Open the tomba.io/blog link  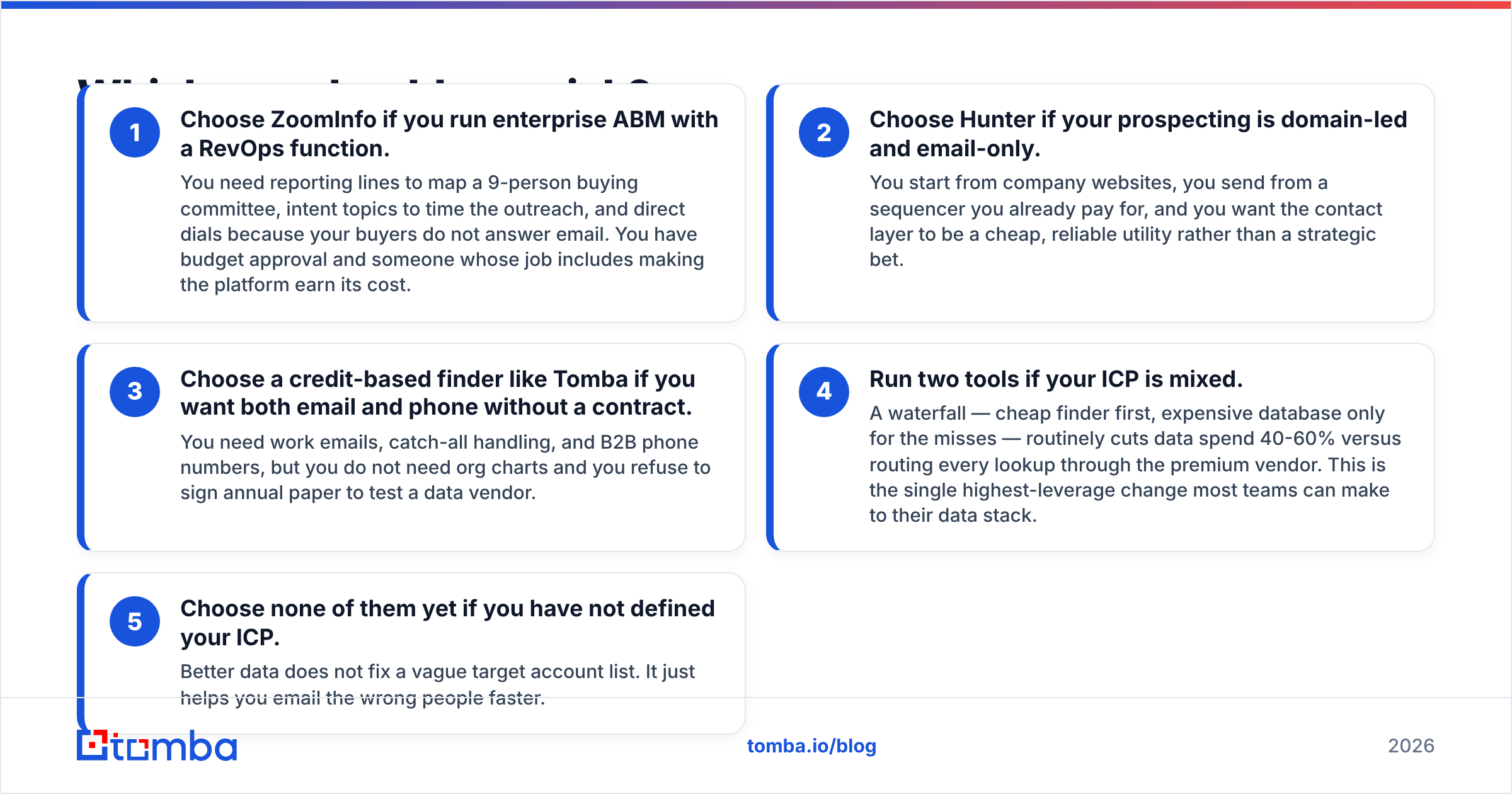811,746
